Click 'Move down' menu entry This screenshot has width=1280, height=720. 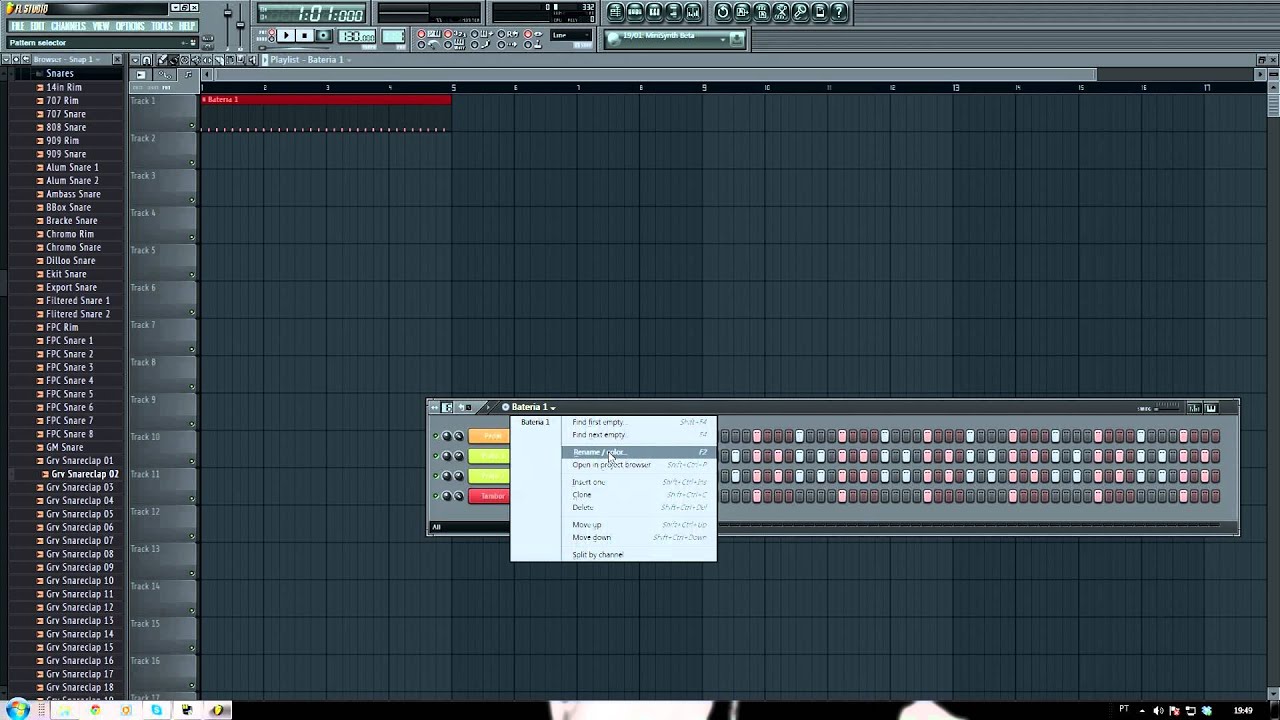[x=637, y=537]
